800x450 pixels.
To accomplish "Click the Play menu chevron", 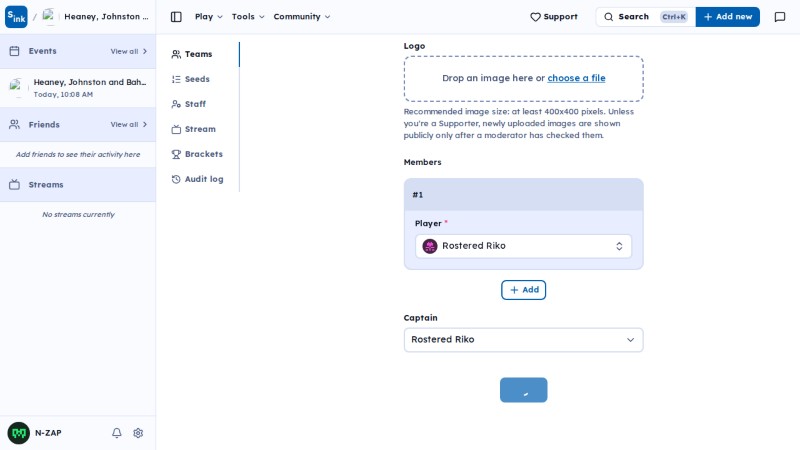I will (220, 17).
